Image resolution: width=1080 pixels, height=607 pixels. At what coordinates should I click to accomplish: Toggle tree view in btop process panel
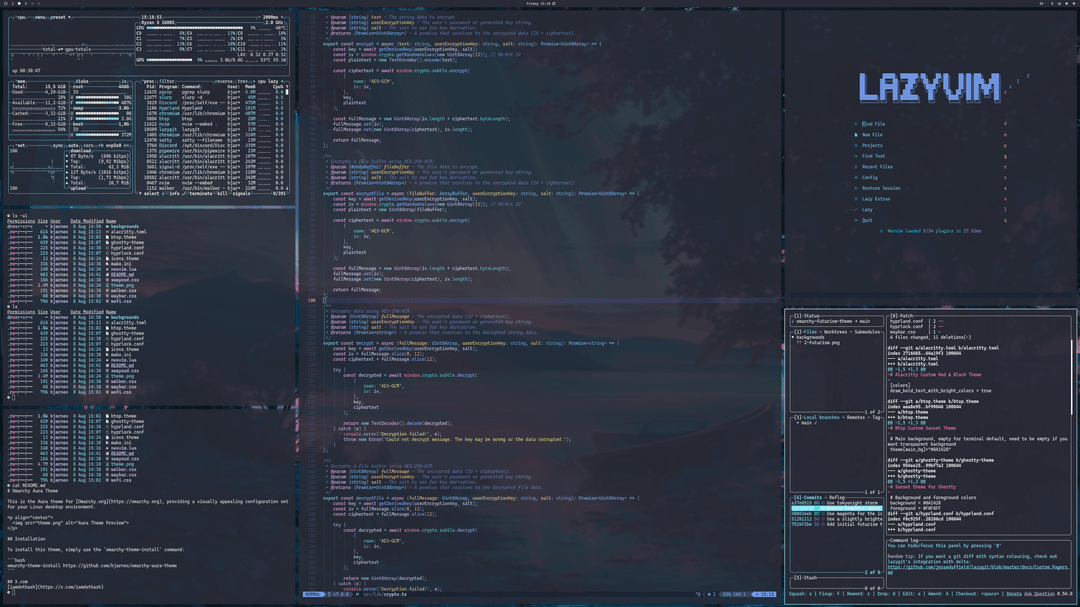(x=245, y=79)
